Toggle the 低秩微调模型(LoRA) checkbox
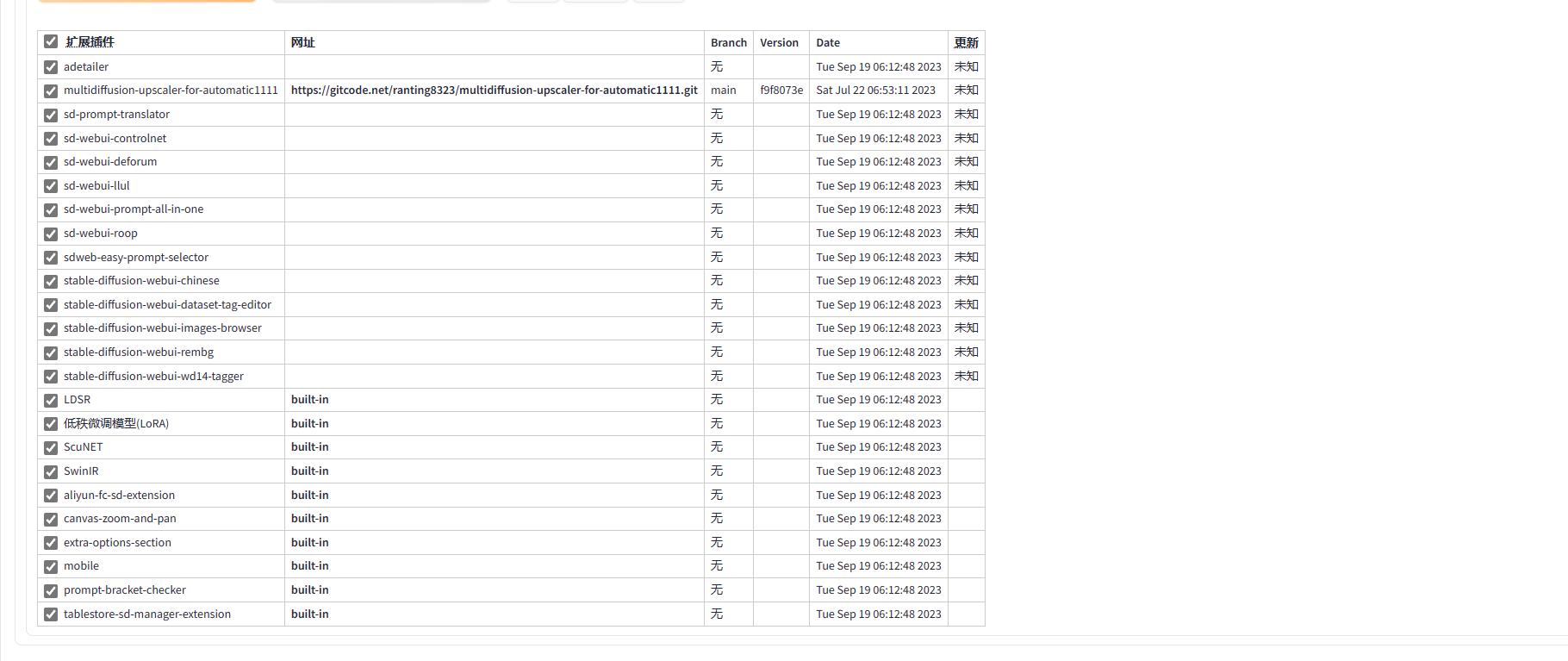Screen dimensions: 1568x661 click(x=51, y=424)
